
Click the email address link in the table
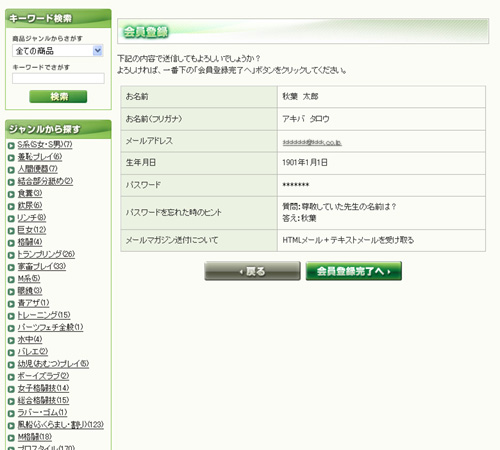click(312, 142)
